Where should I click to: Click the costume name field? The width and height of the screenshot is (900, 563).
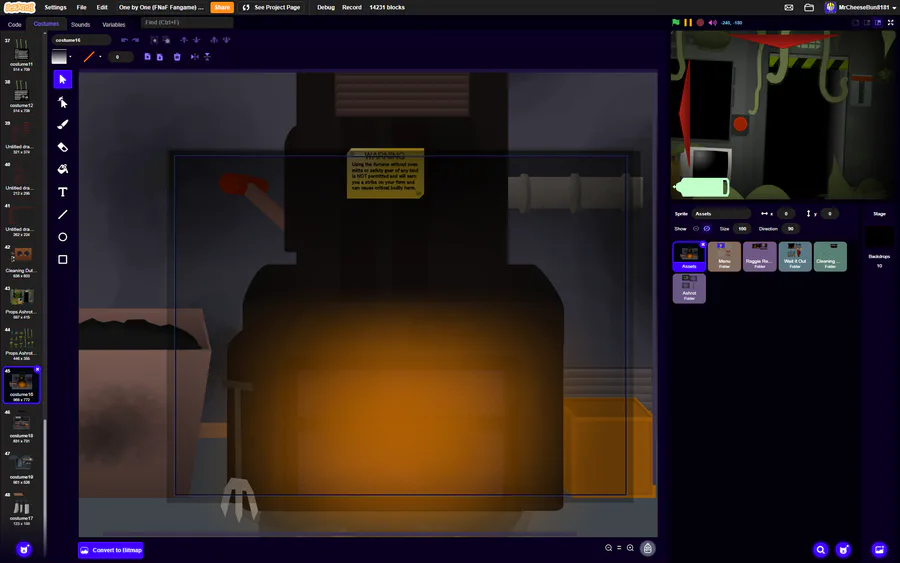click(81, 40)
